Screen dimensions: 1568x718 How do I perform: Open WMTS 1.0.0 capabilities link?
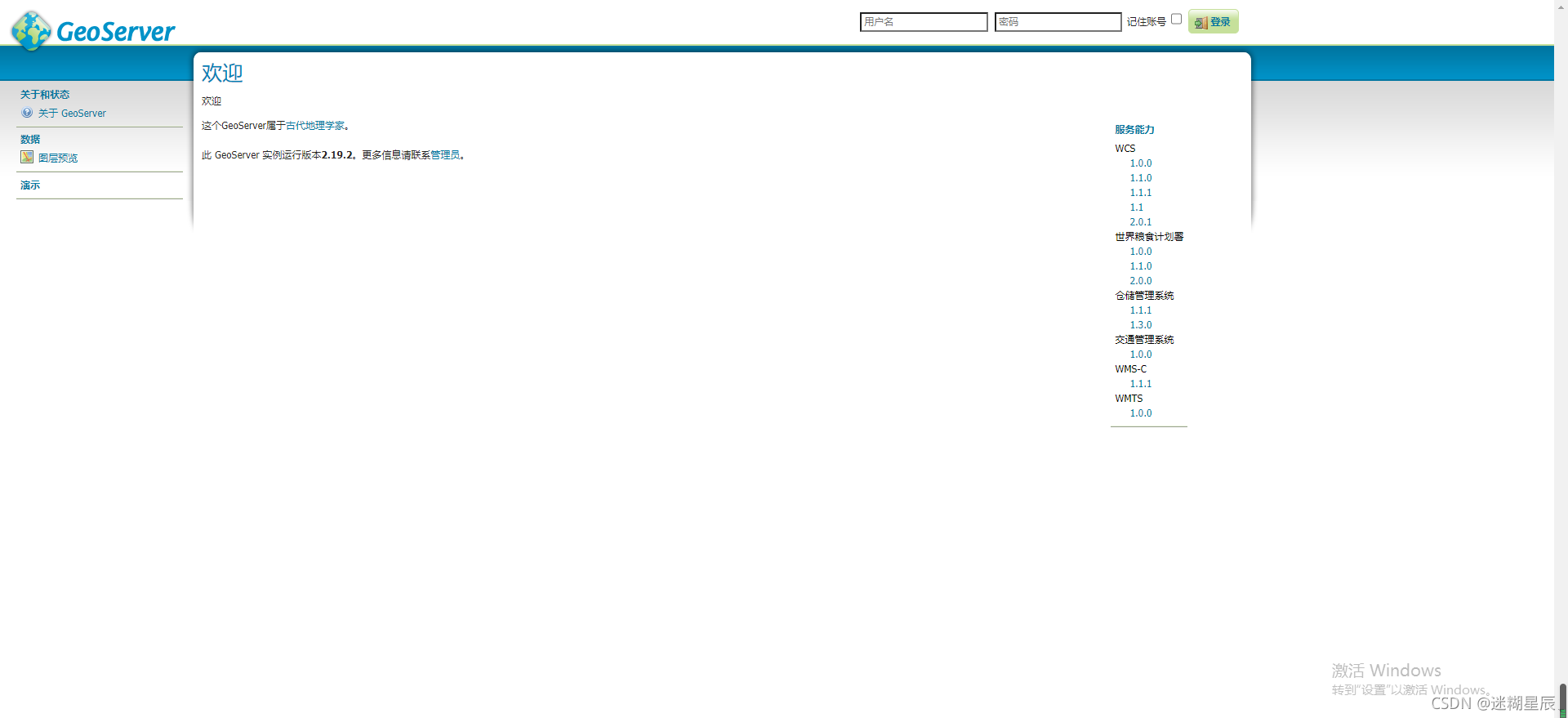tap(1141, 413)
